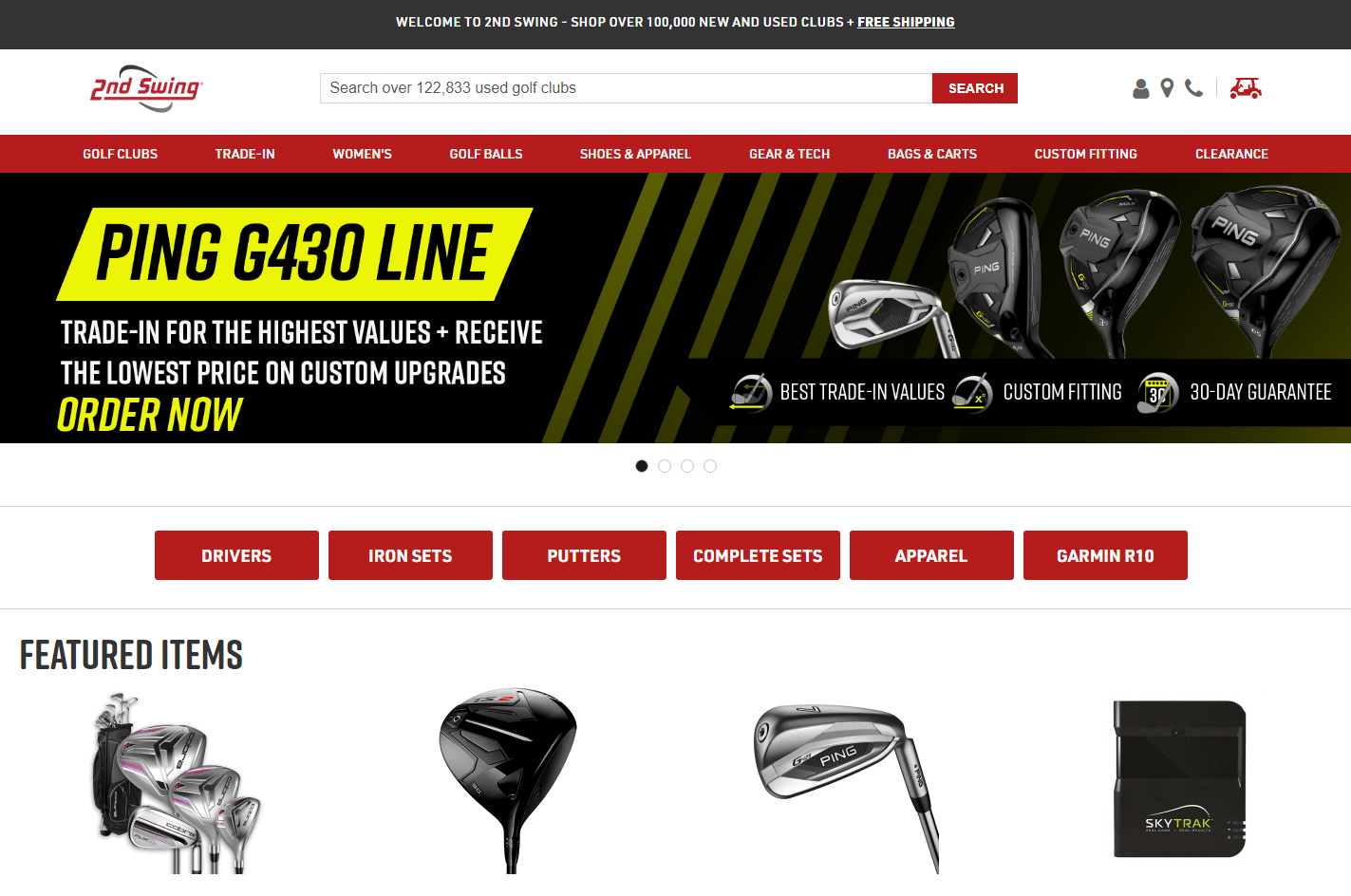The height and width of the screenshot is (896, 1351).
Task: Click the 30-Day Guarantee badge icon
Action: pos(1157,392)
